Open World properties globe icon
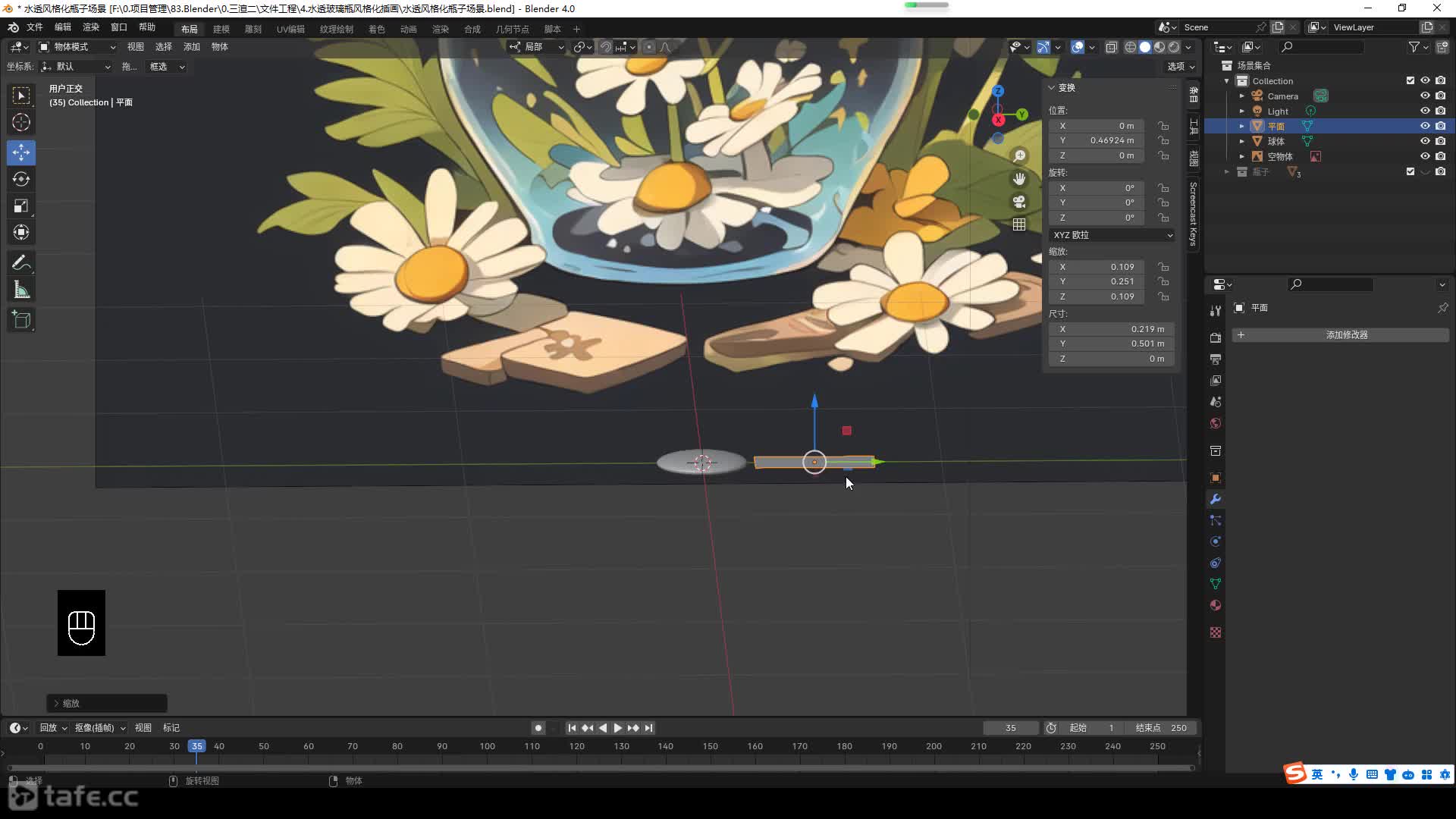 (1216, 423)
